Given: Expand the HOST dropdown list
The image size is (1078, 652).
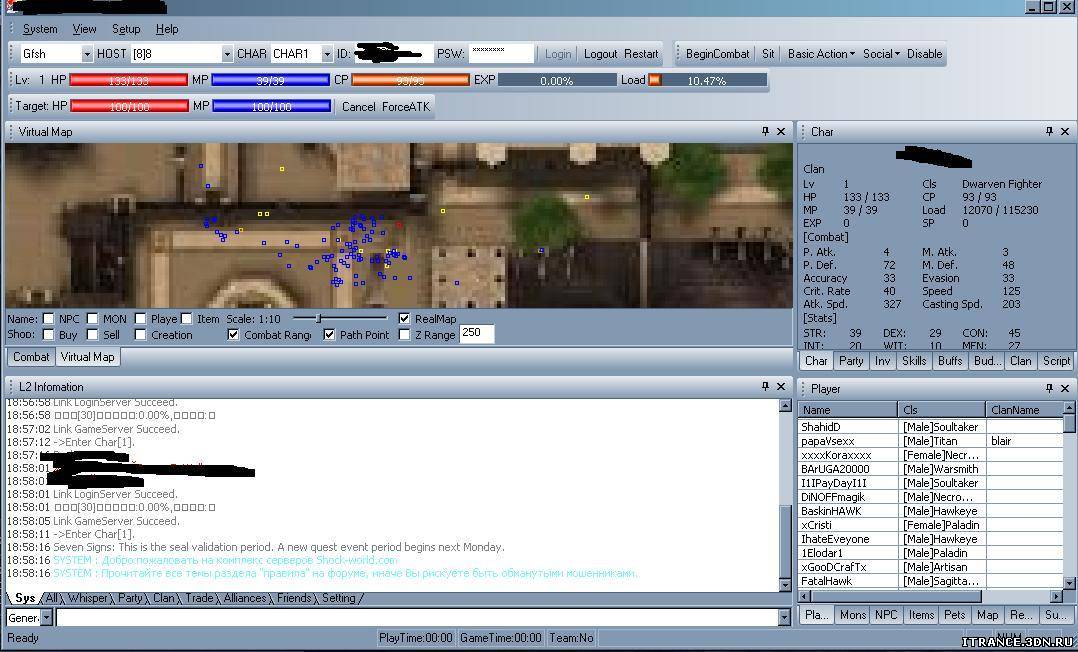Looking at the screenshot, I should [x=228, y=54].
